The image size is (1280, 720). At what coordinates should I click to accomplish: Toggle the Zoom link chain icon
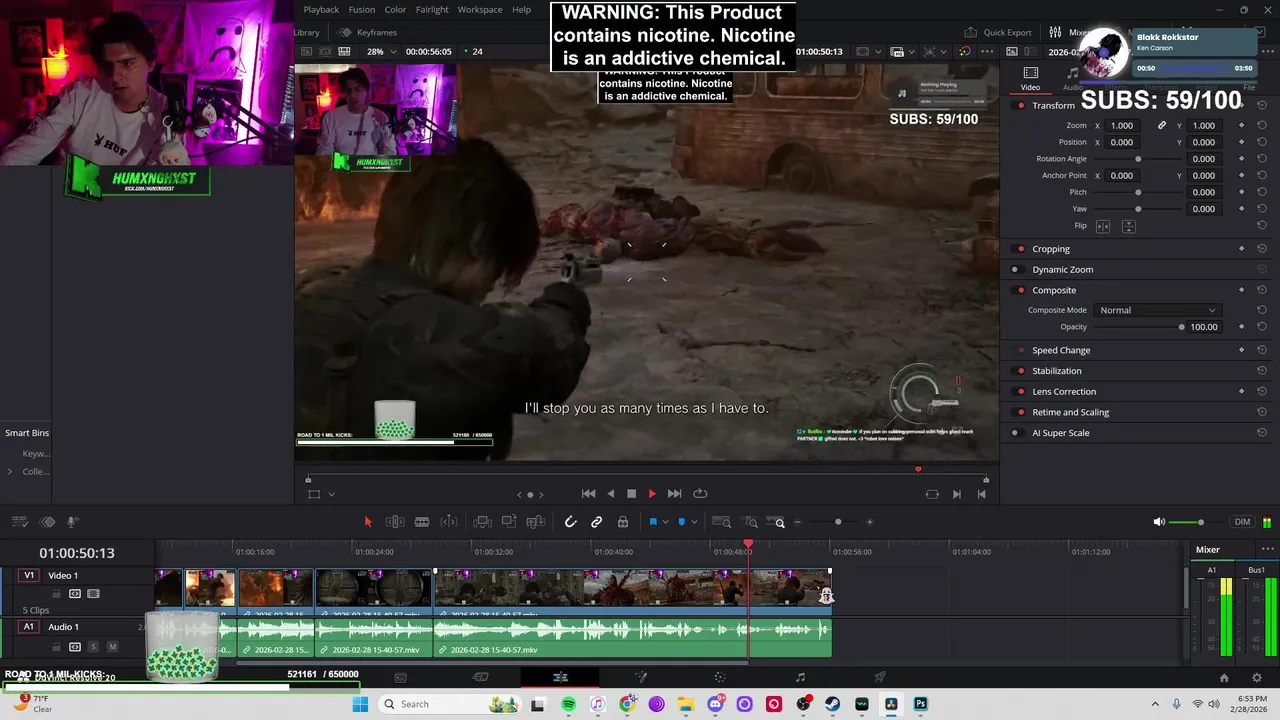click(x=1162, y=126)
